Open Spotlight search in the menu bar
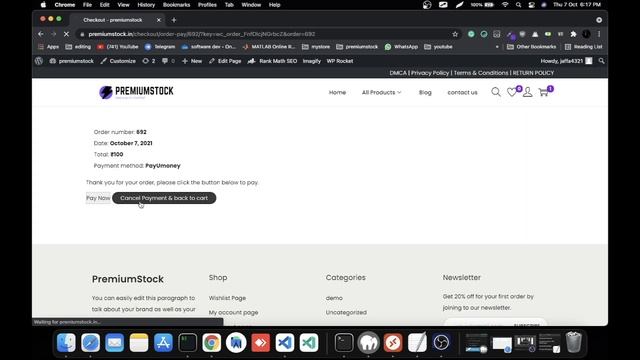The width and height of the screenshot is (640, 360). click(518, 5)
